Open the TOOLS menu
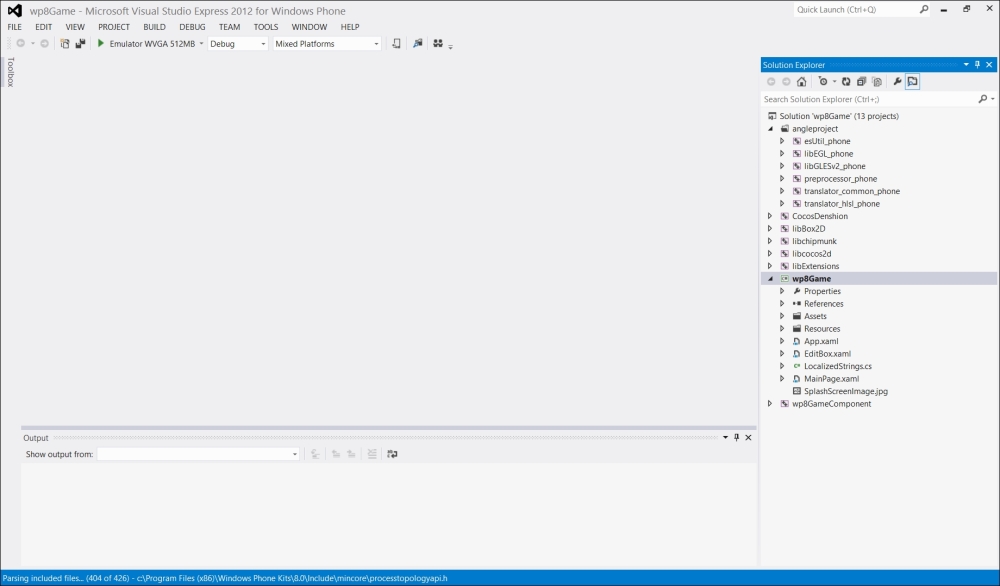This screenshot has height=586, width=1000. (x=266, y=27)
